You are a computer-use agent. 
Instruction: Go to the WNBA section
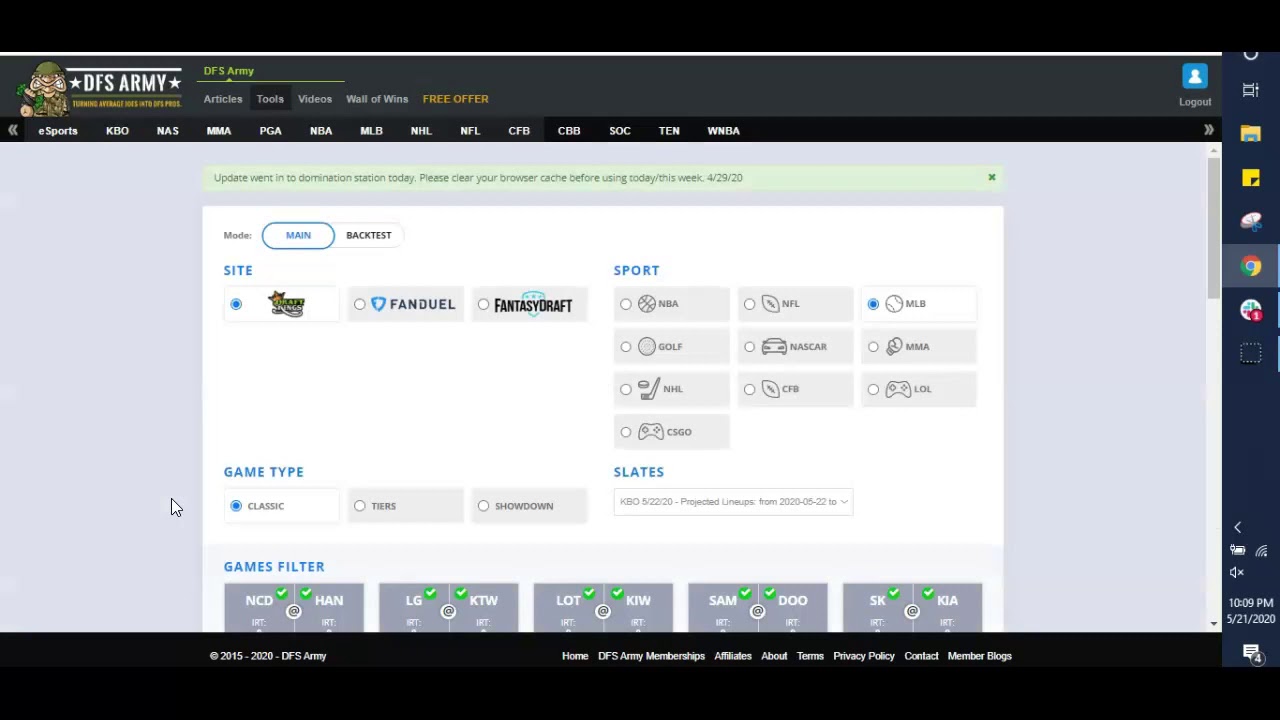pos(723,131)
